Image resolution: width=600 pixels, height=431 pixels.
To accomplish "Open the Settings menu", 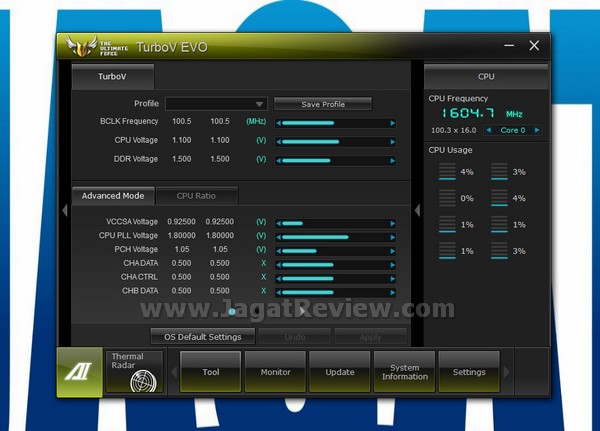I will click(x=469, y=372).
